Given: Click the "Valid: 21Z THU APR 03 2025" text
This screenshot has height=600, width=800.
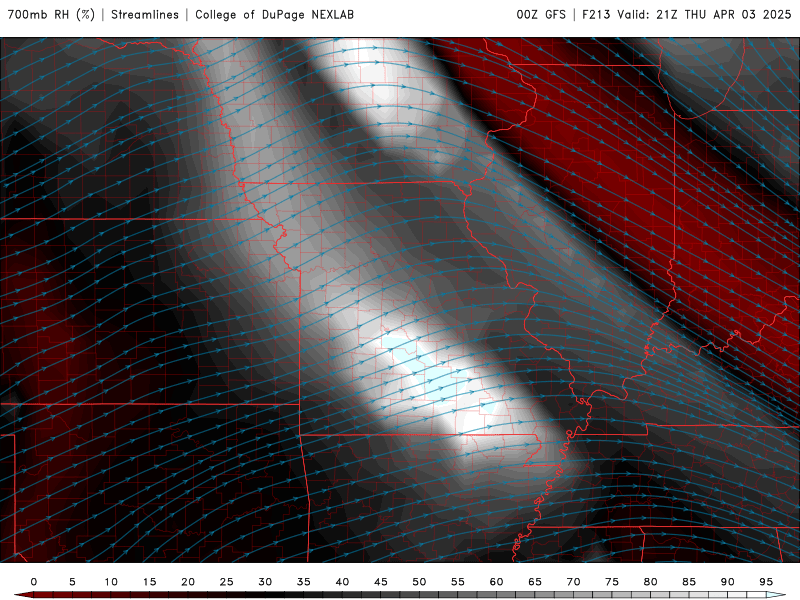Looking at the screenshot, I should tap(704, 14).
